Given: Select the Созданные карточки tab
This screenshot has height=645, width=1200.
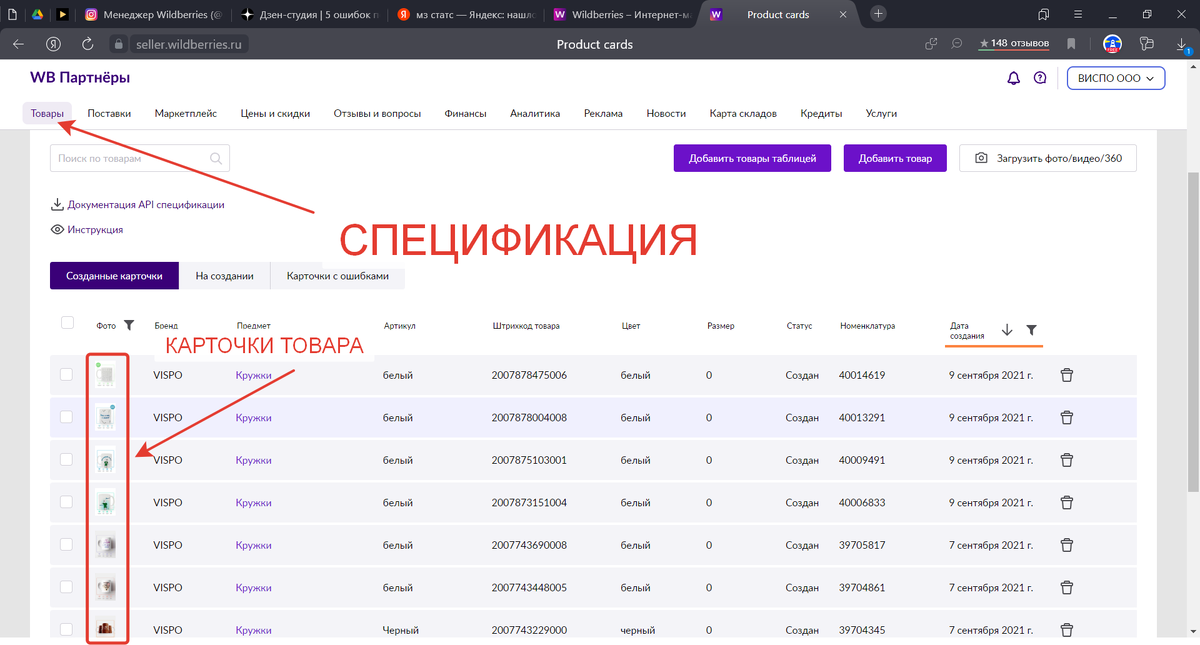Looking at the screenshot, I should (114, 276).
